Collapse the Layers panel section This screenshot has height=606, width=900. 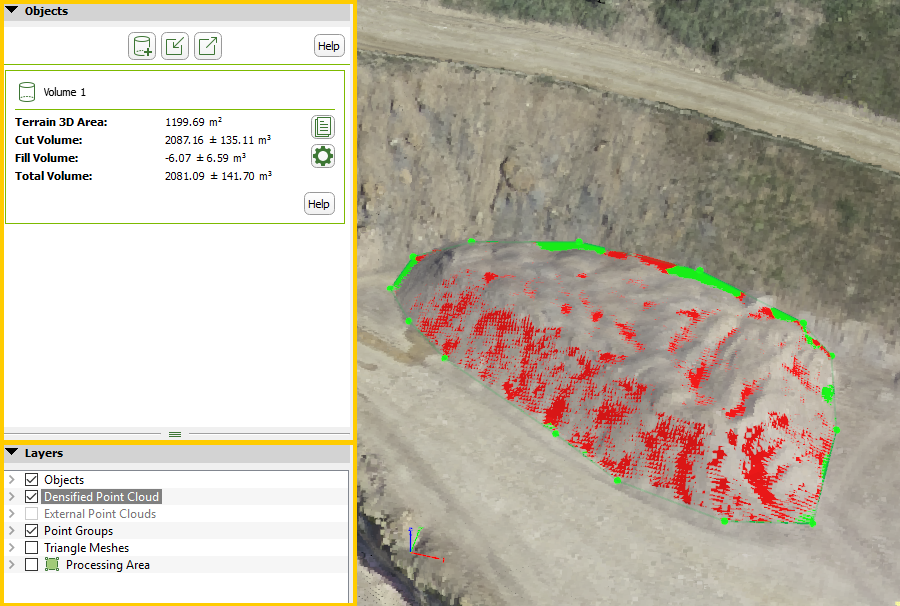coord(12,453)
